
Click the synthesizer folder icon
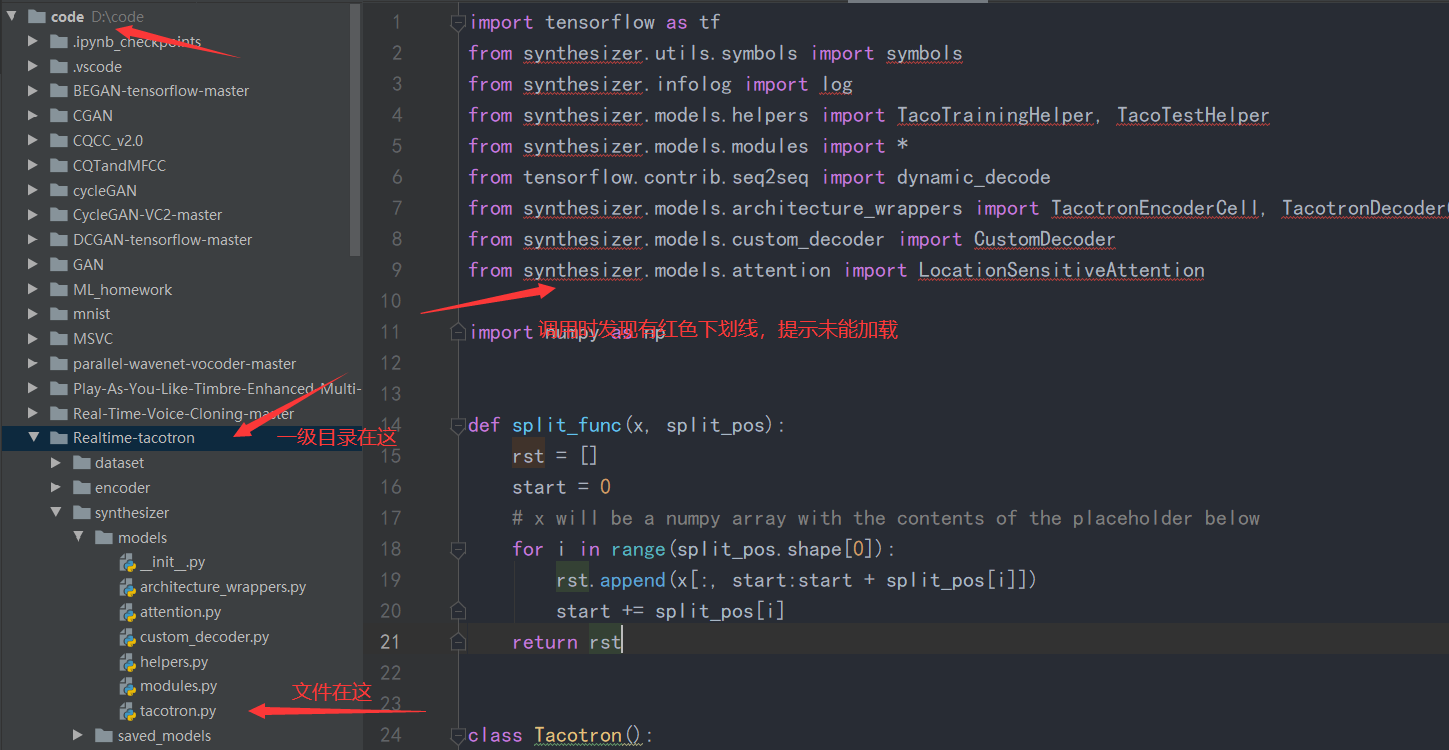click(x=82, y=512)
